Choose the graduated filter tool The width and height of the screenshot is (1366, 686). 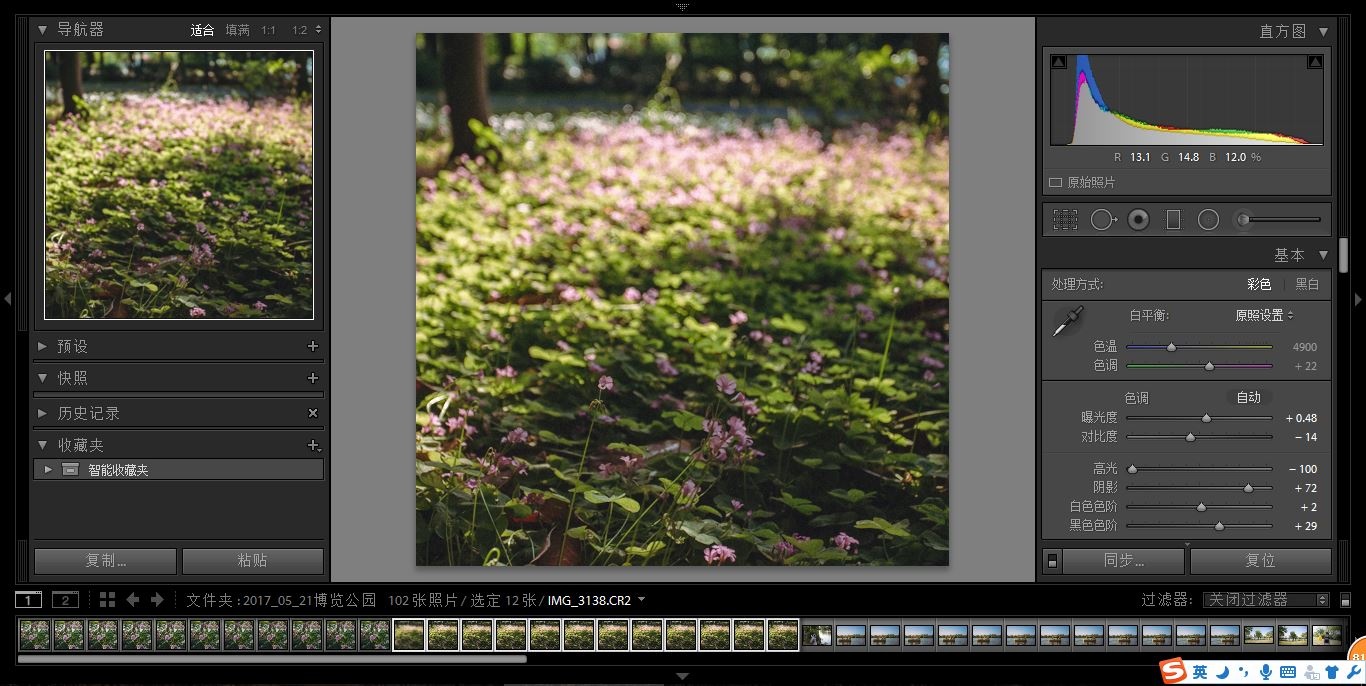[1173, 220]
